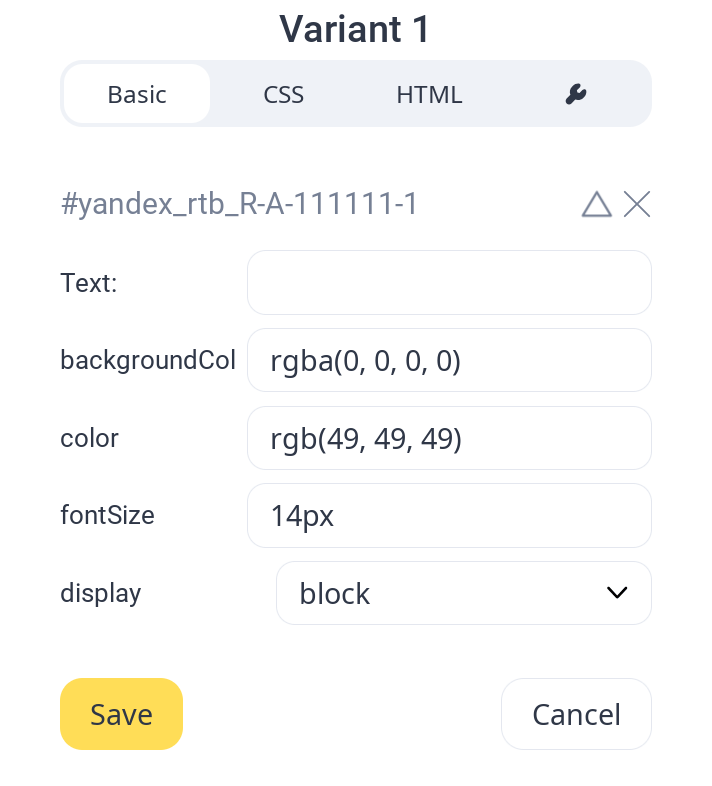
Task: Click the display label
Action: 101,593
